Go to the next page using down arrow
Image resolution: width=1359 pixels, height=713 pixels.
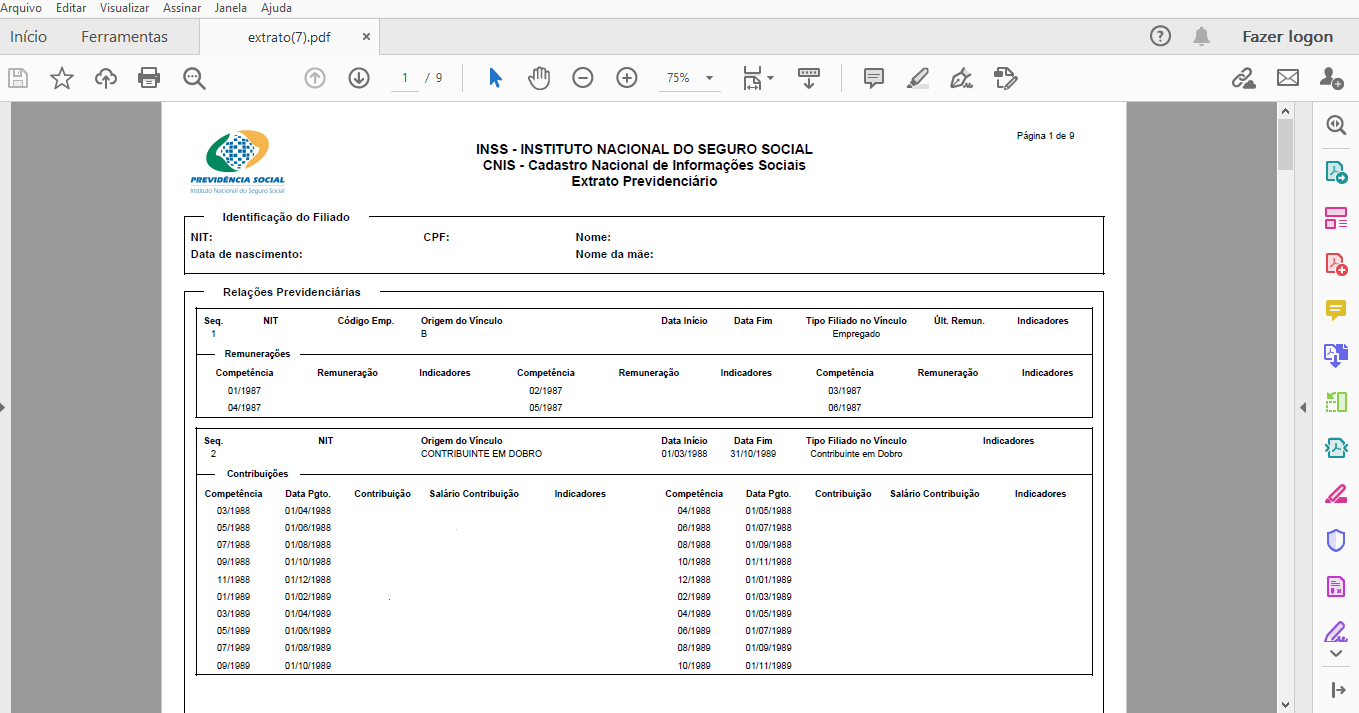point(358,77)
